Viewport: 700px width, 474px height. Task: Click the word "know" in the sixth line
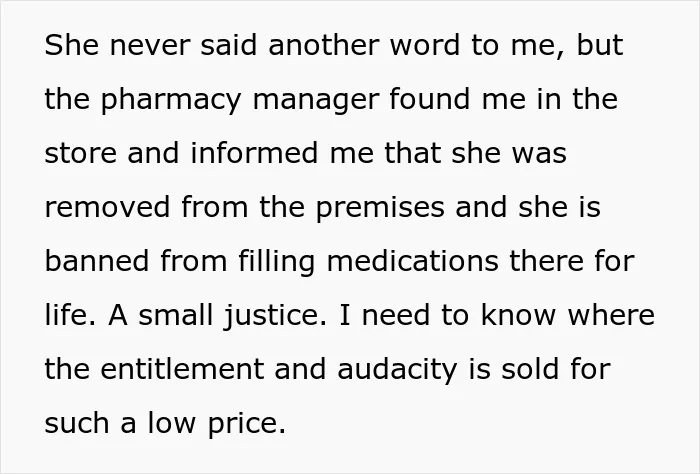pyautogui.click(x=518, y=315)
